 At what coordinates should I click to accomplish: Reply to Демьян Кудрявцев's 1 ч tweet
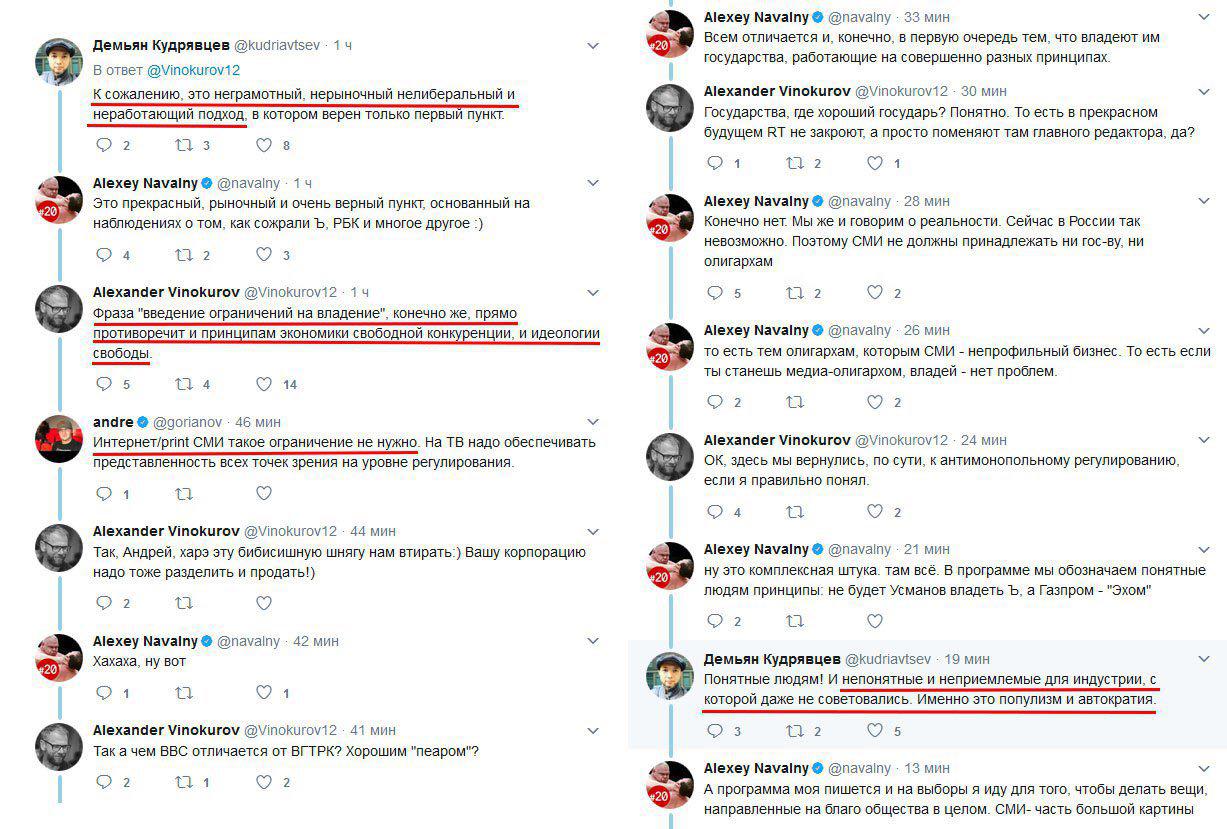(x=104, y=145)
